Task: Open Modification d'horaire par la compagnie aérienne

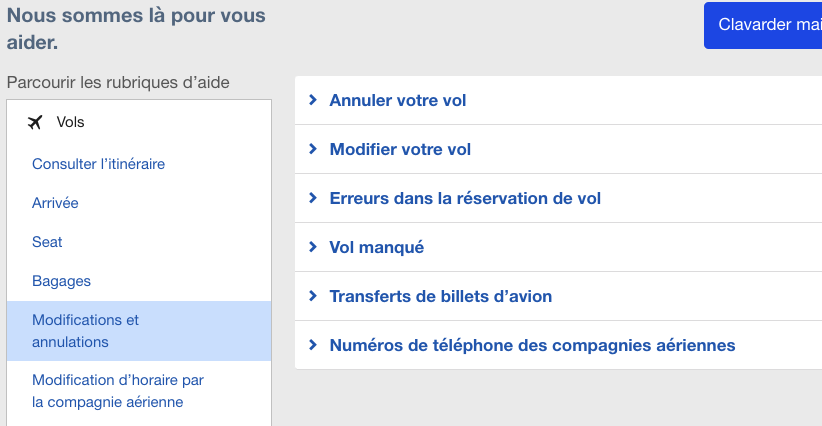Action: [x=117, y=391]
